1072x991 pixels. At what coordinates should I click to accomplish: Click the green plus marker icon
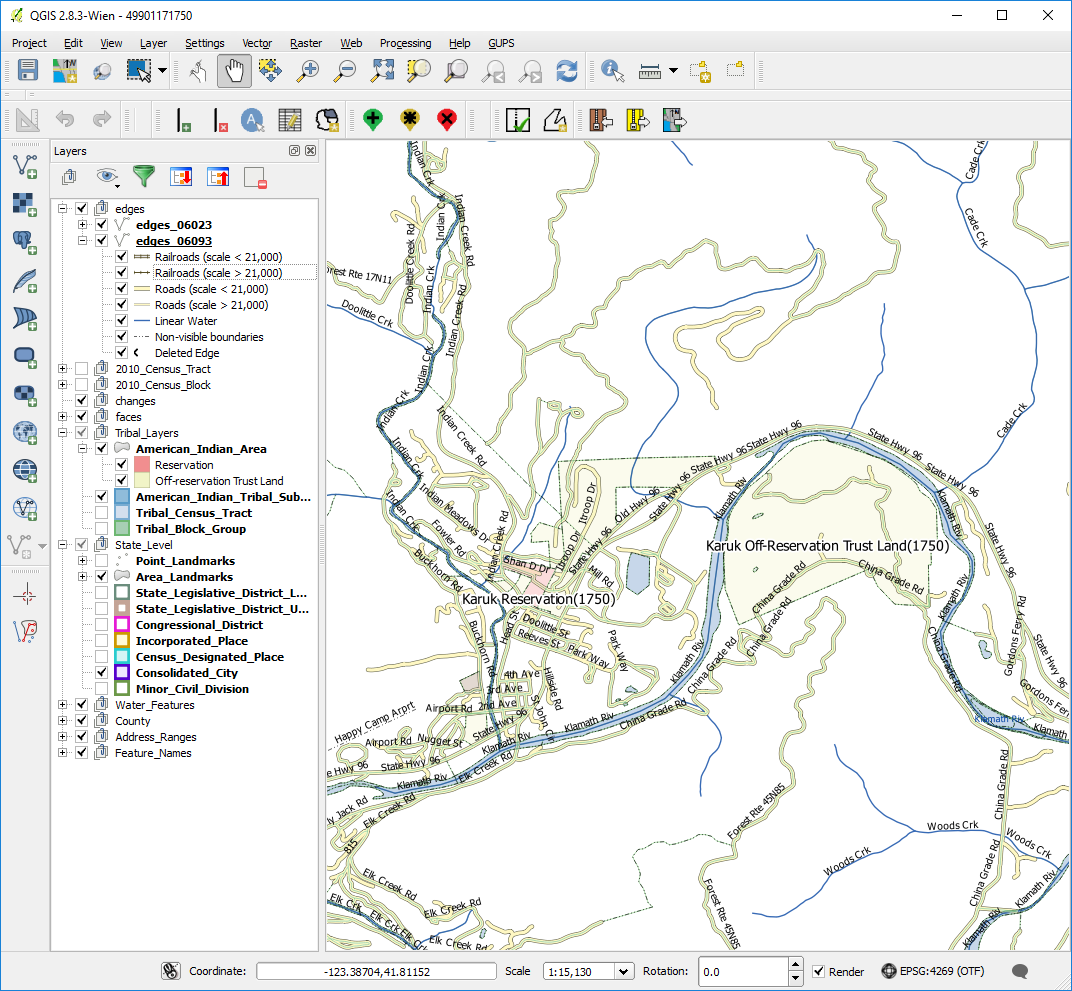click(373, 121)
